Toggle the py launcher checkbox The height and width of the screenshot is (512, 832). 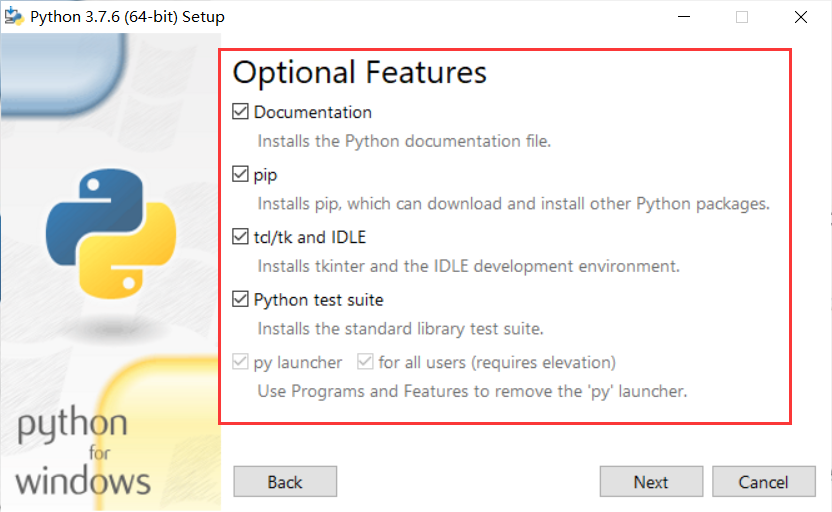(x=240, y=362)
